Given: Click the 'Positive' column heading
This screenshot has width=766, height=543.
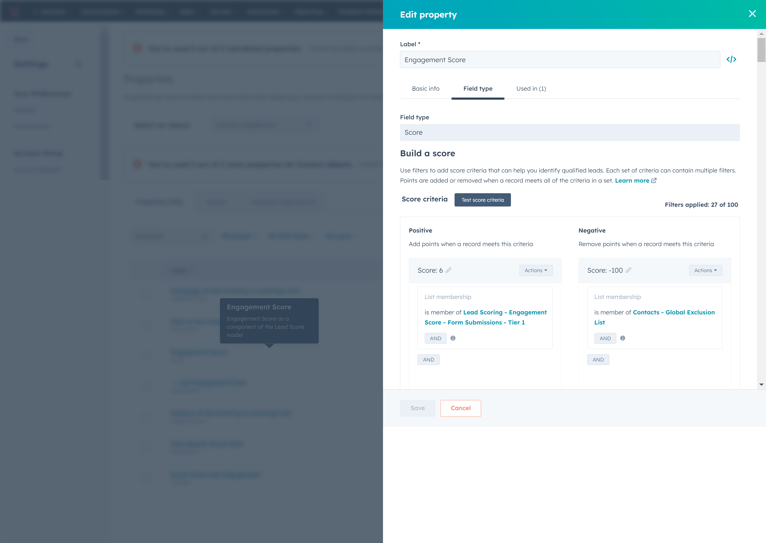Looking at the screenshot, I should pos(420,230).
